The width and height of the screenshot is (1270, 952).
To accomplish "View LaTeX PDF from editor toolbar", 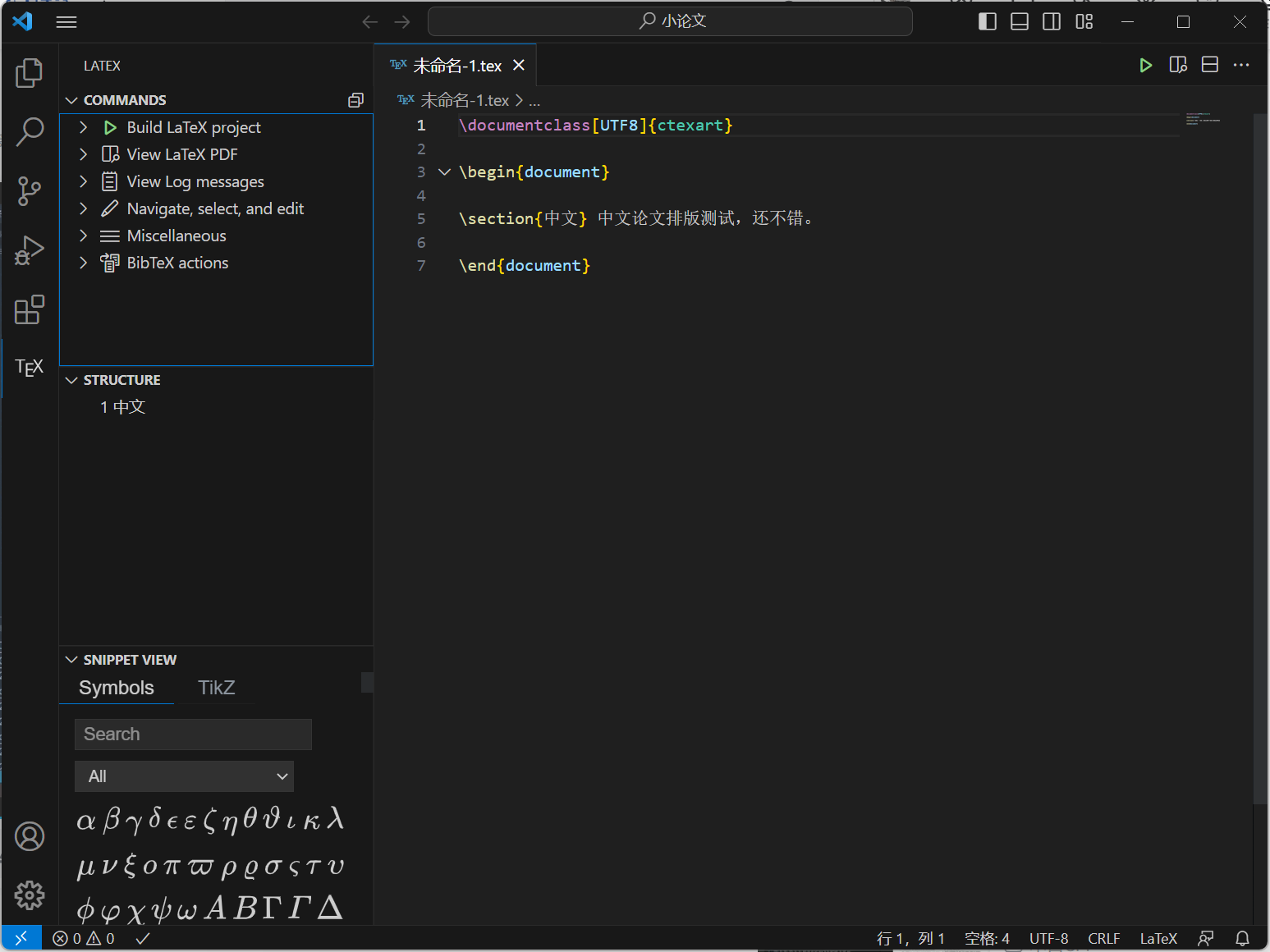I will click(1178, 66).
